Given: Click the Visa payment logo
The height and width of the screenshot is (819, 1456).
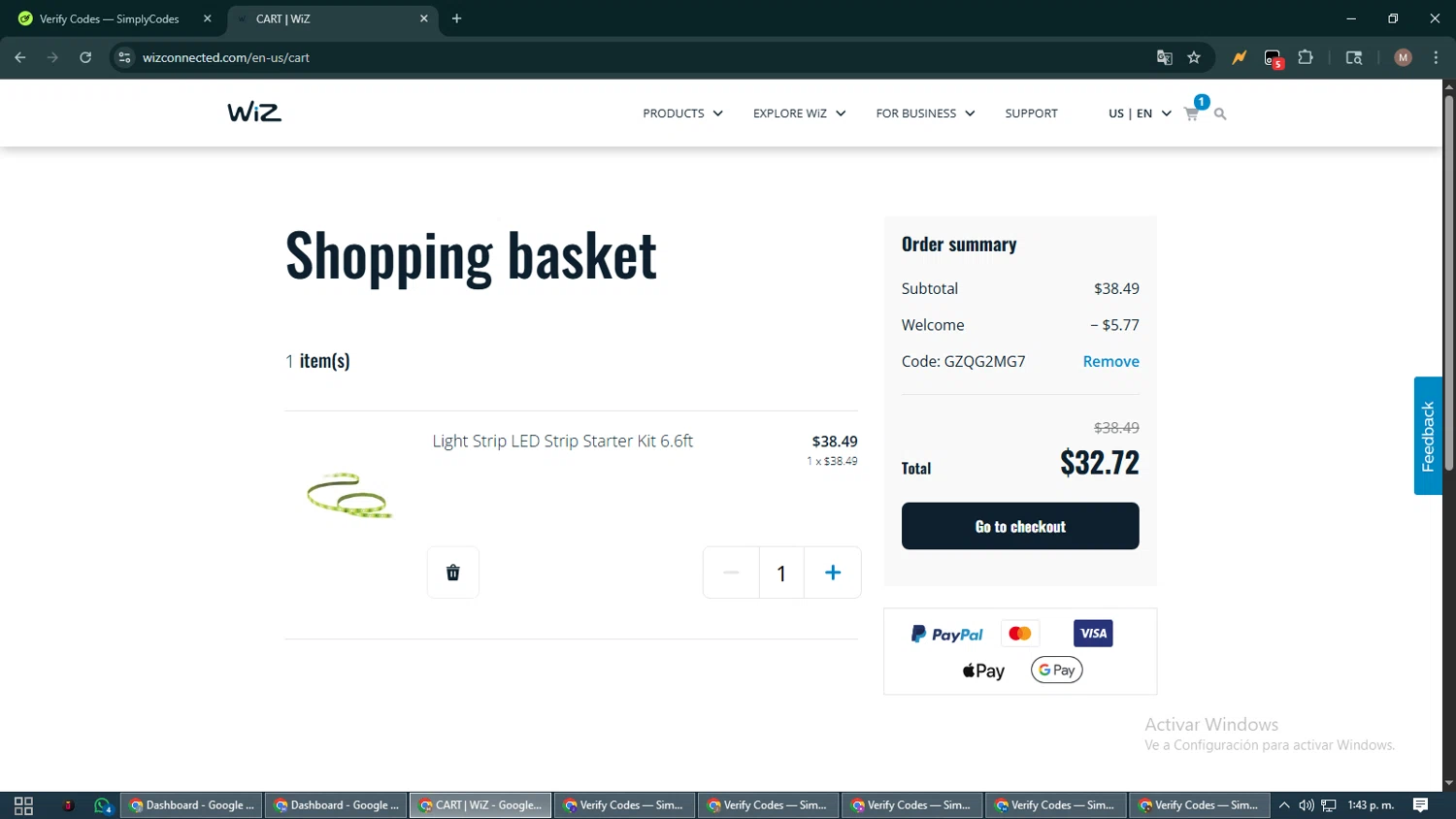Looking at the screenshot, I should 1093,634.
